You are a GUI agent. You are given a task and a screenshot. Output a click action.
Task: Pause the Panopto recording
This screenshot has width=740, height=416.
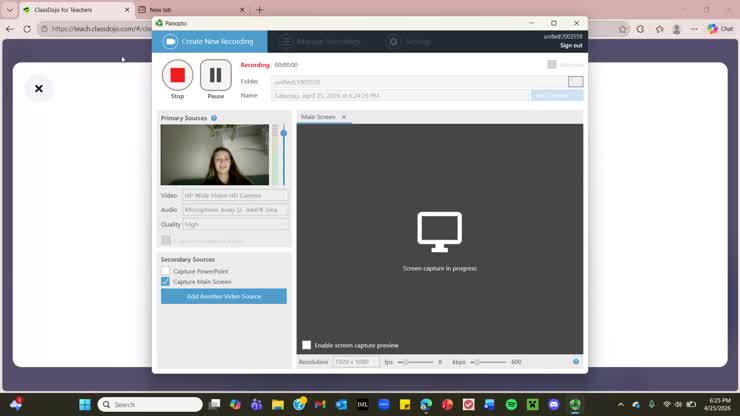[x=216, y=75]
